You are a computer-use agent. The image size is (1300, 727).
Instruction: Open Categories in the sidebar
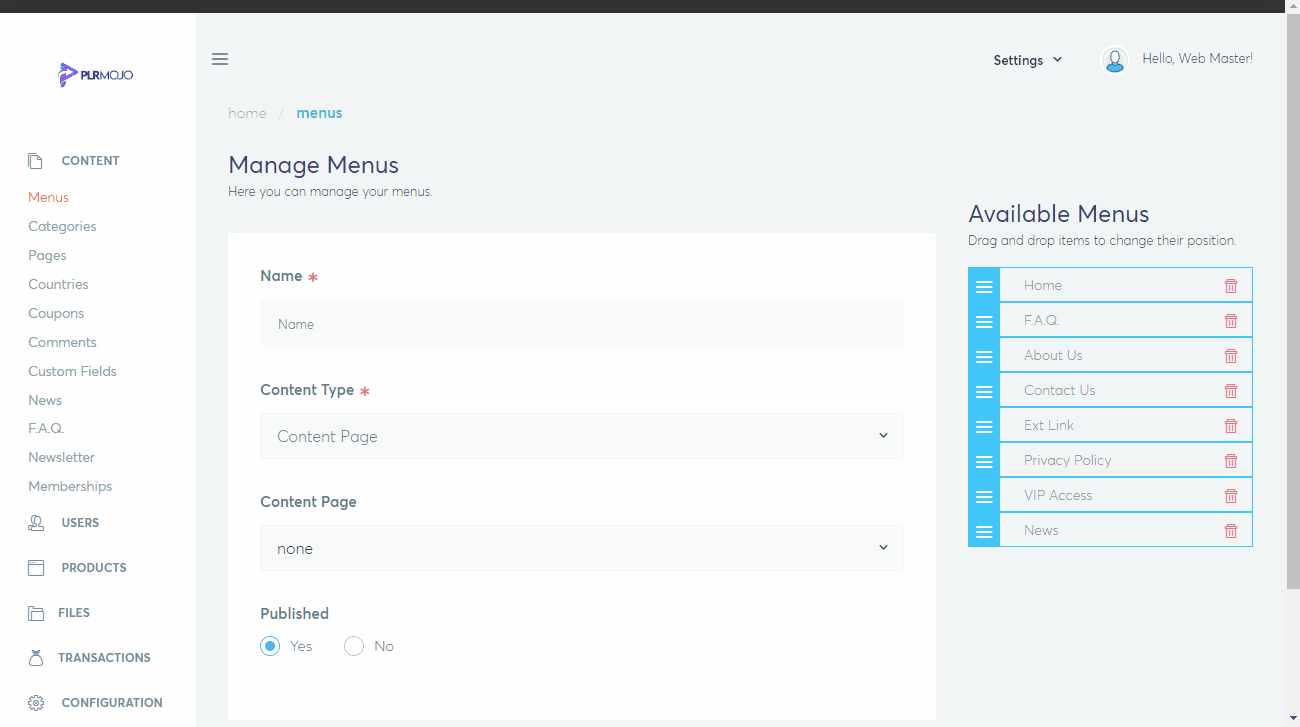click(x=62, y=226)
